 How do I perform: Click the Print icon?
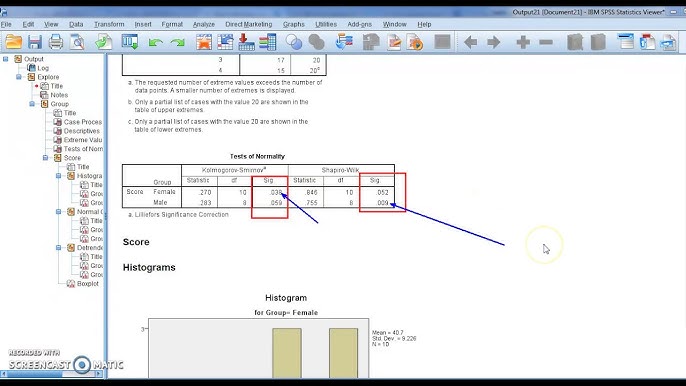point(56,42)
